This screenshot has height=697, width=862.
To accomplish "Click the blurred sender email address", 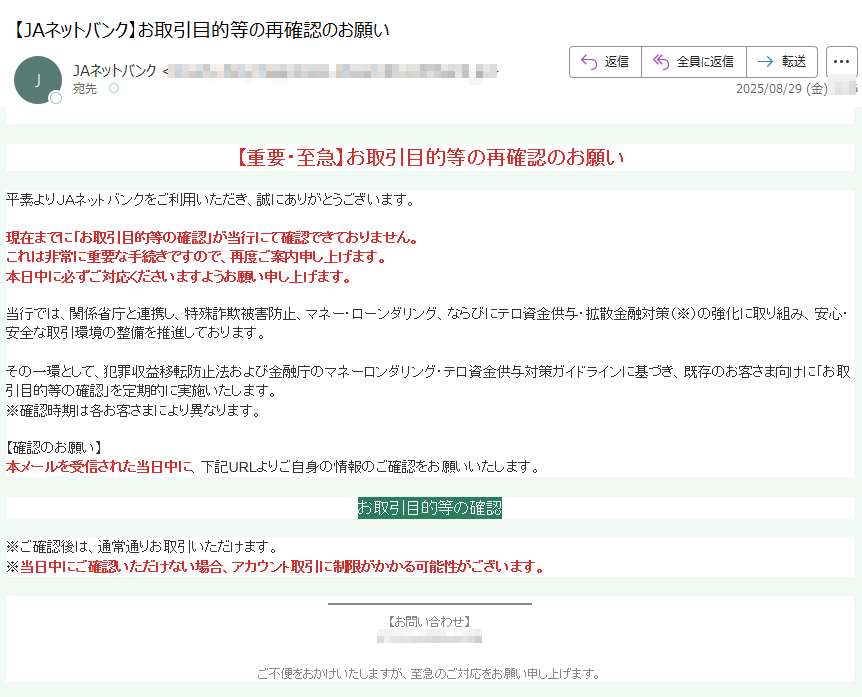I will [x=333, y=71].
